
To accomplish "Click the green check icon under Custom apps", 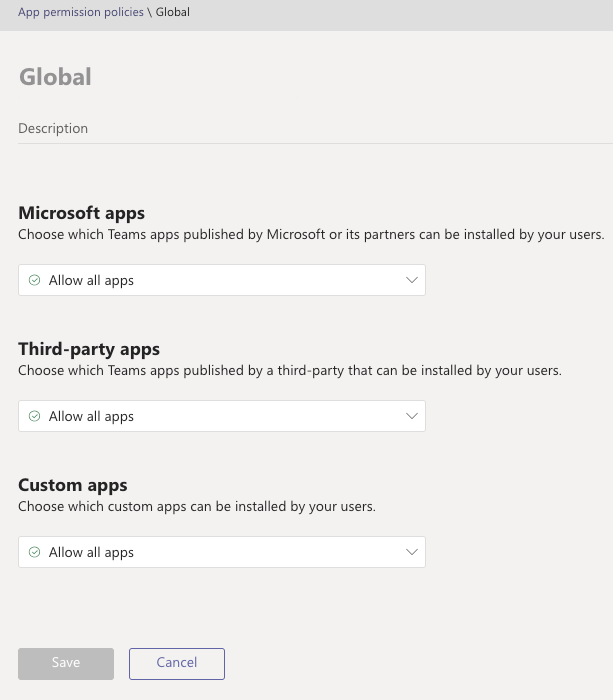I will coord(35,553).
